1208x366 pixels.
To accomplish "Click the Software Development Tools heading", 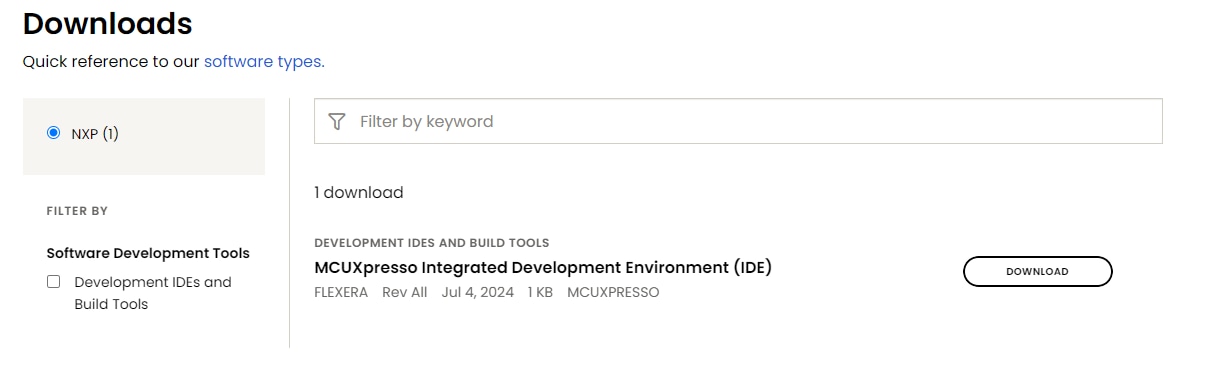I will click(148, 253).
